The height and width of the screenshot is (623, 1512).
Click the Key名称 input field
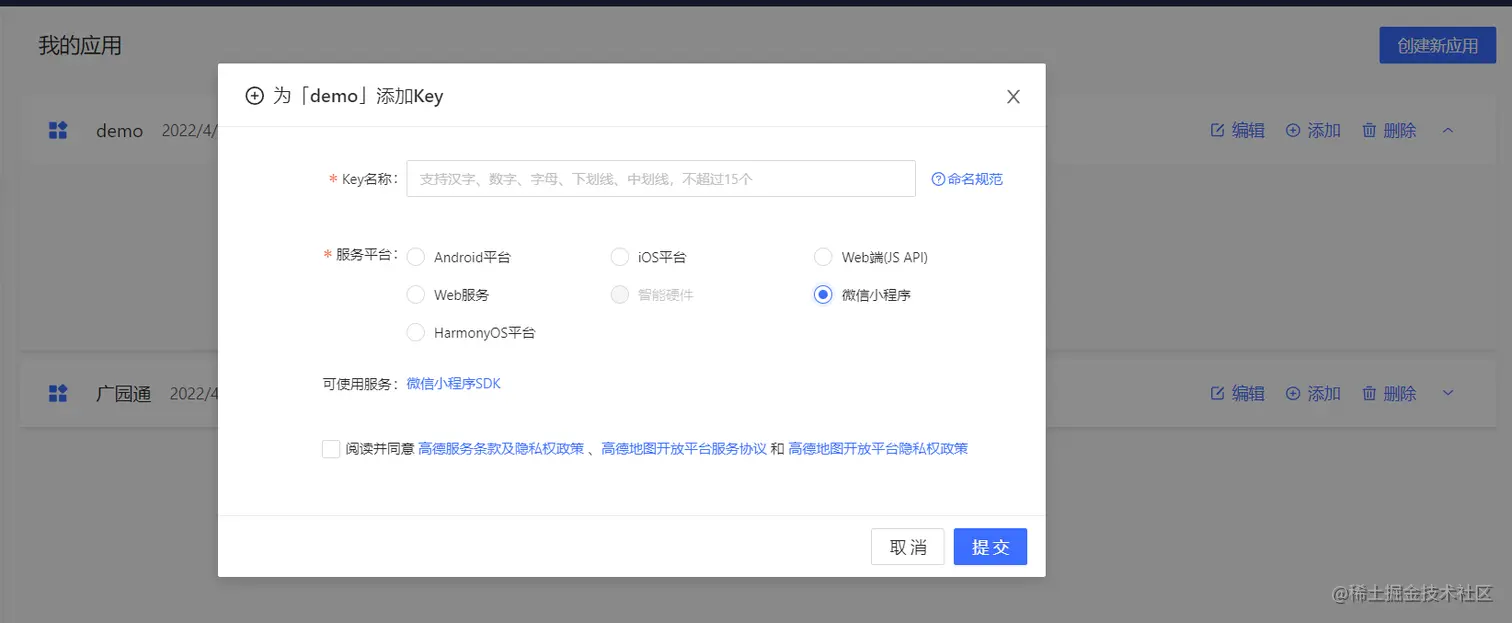pos(661,179)
